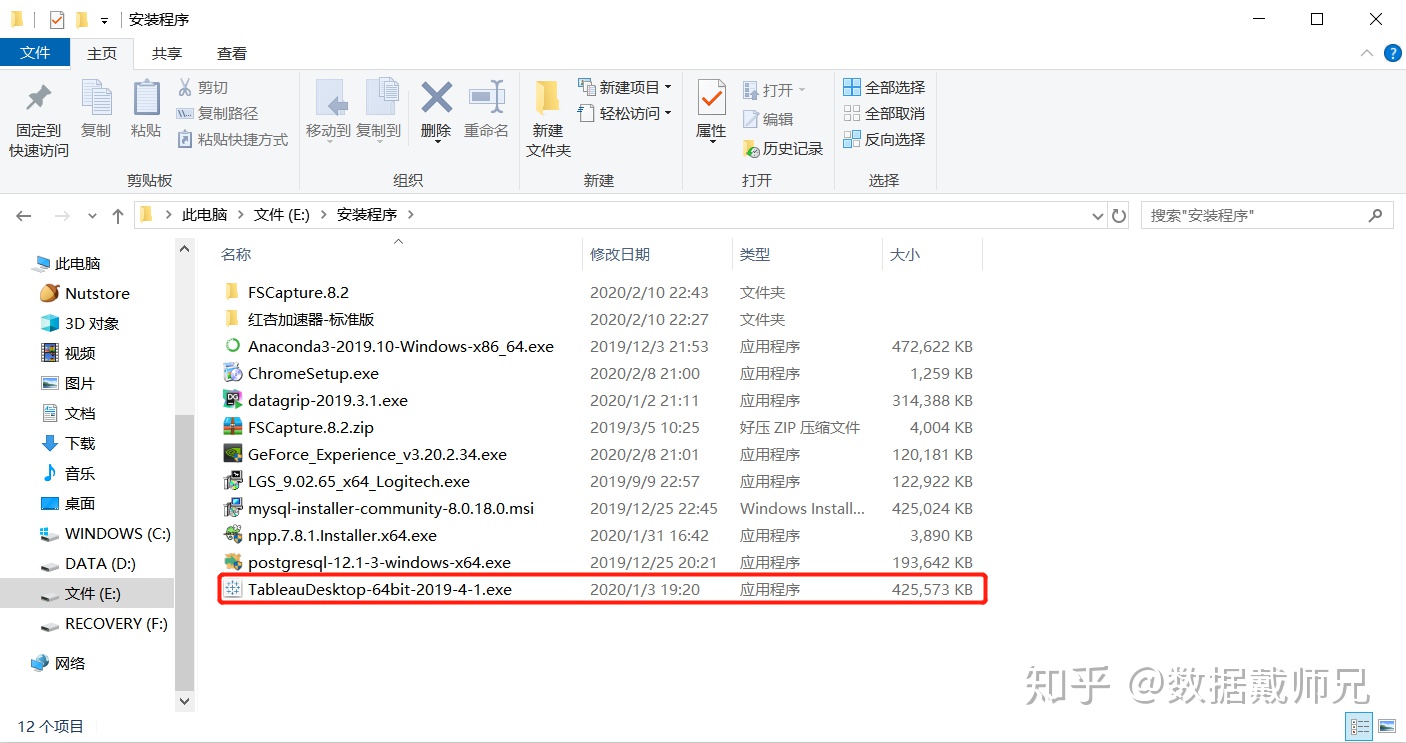Image resolution: width=1406 pixels, height=743 pixels.
Task: Switch to the Share (共享) tab
Action: tap(167, 53)
